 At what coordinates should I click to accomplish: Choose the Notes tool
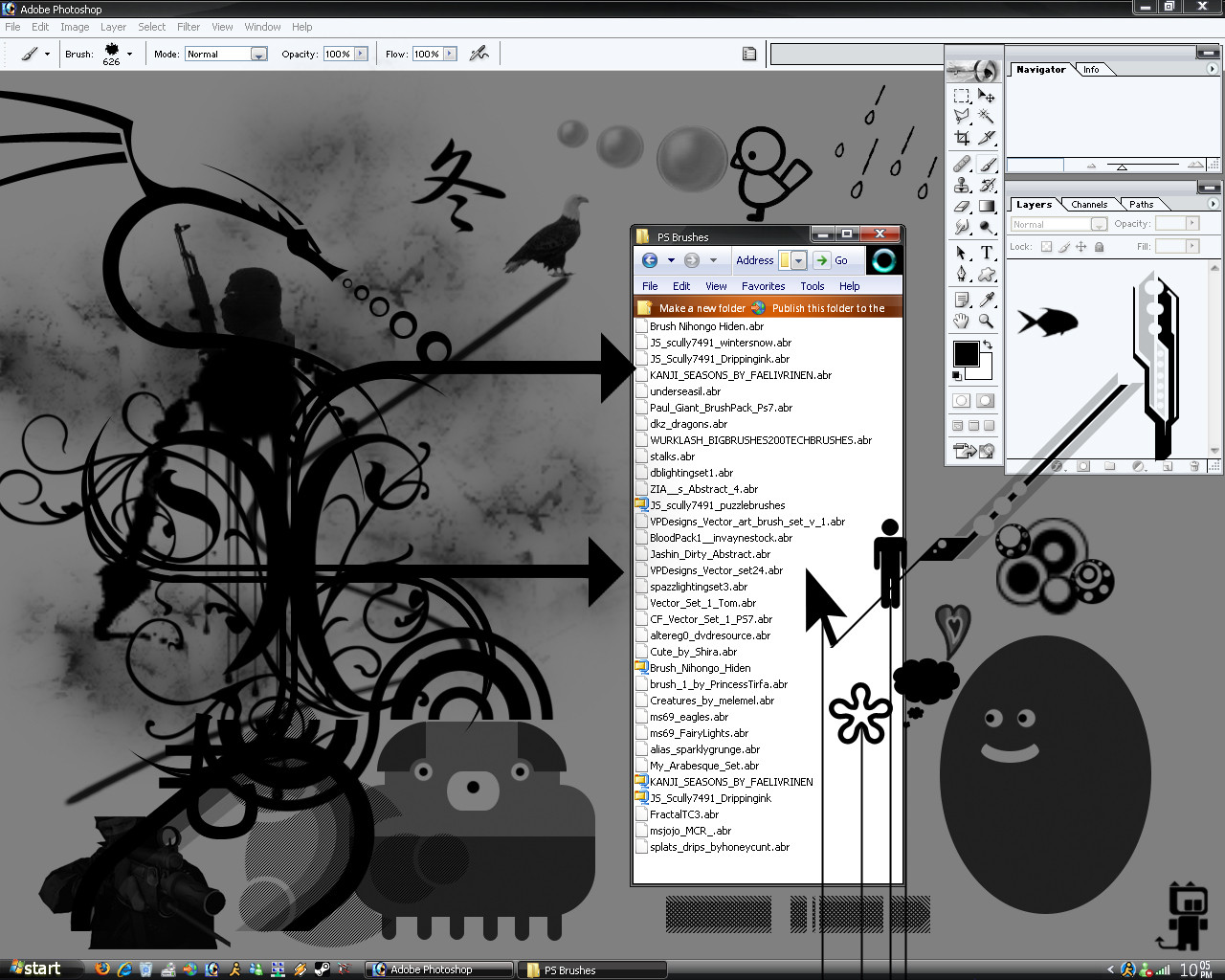[962, 301]
